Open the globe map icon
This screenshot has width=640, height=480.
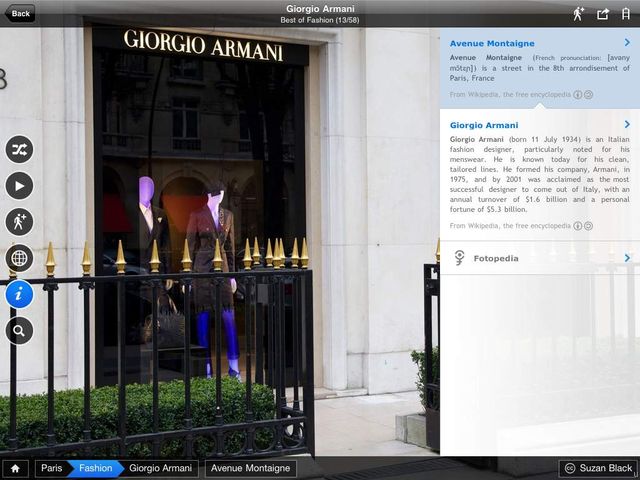pos(19,258)
